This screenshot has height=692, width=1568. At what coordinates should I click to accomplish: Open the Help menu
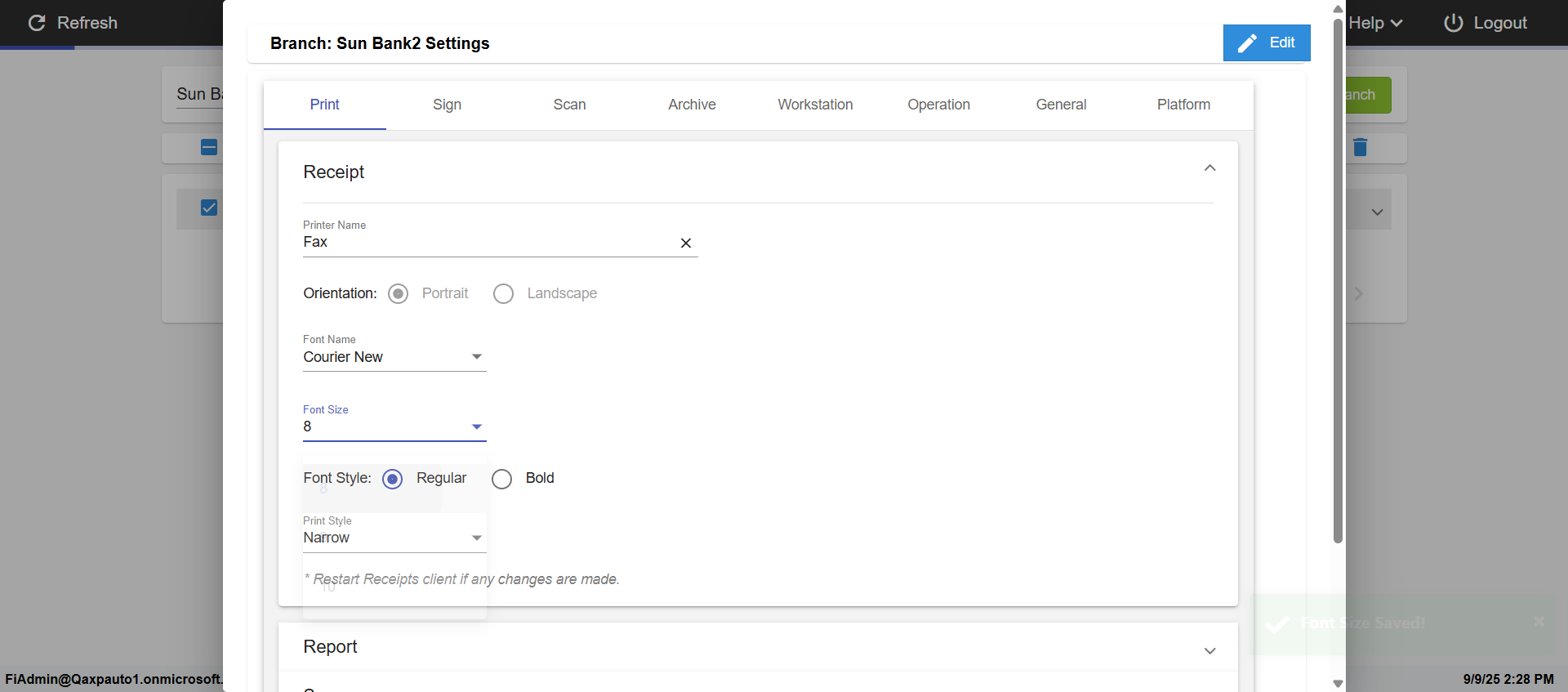pyautogui.click(x=1375, y=23)
